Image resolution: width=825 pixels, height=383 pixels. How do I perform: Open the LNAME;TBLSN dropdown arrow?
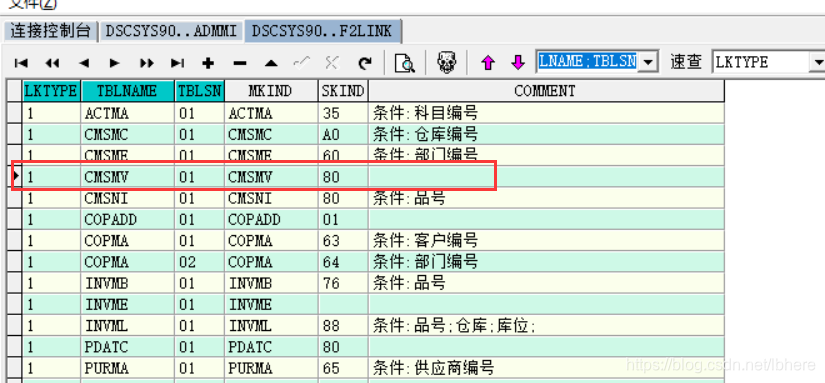point(648,63)
